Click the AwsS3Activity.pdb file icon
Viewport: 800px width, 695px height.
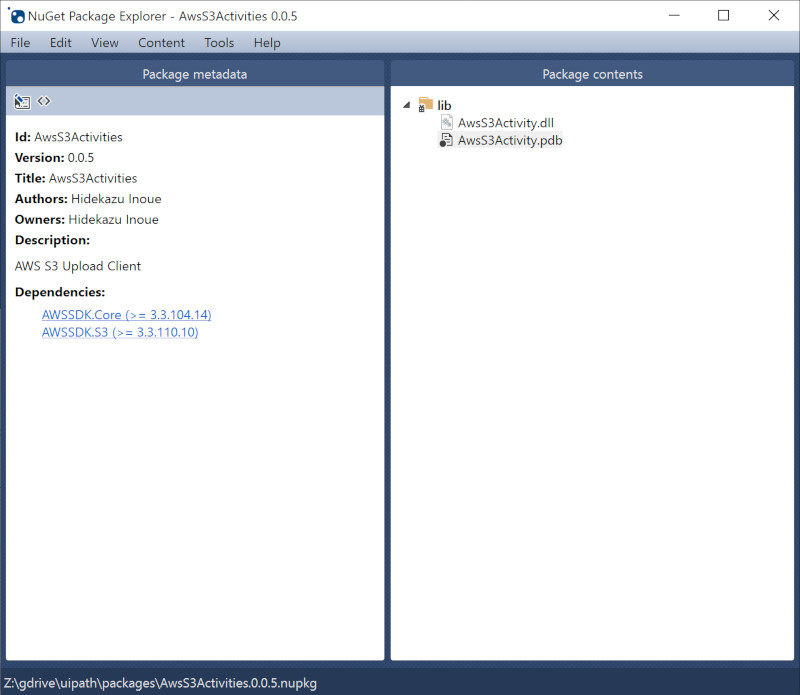(447, 141)
